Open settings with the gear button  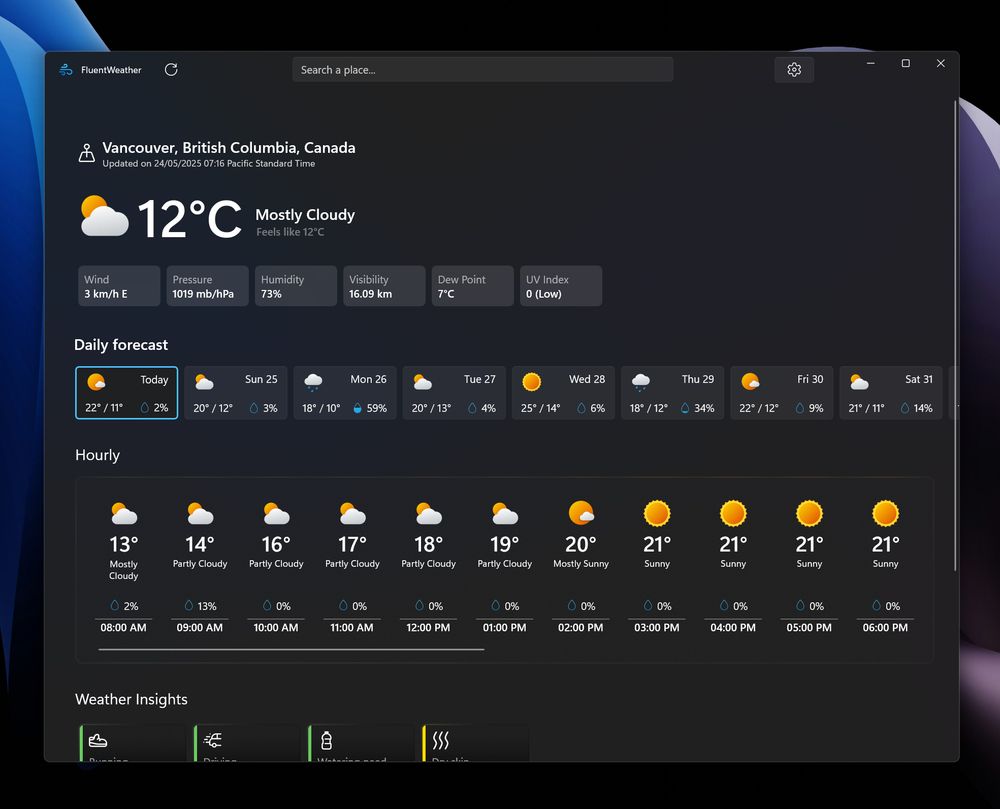pyautogui.click(x=793, y=69)
